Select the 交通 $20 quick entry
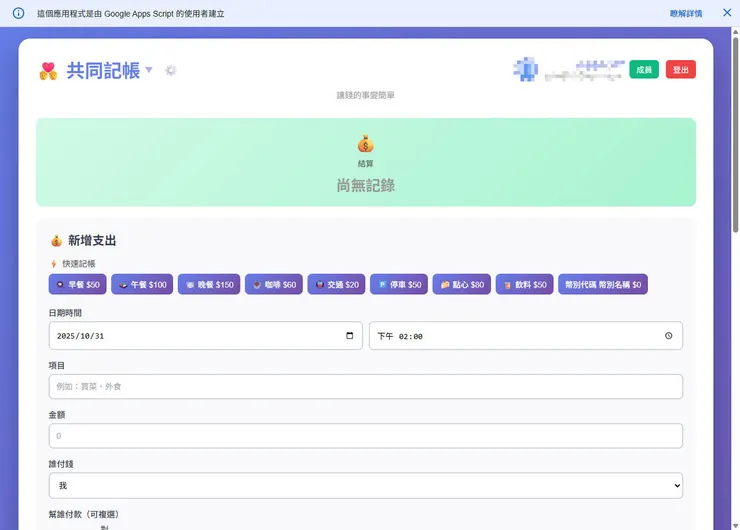The height and width of the screenshot is (530, 740). tap(336, 284)
